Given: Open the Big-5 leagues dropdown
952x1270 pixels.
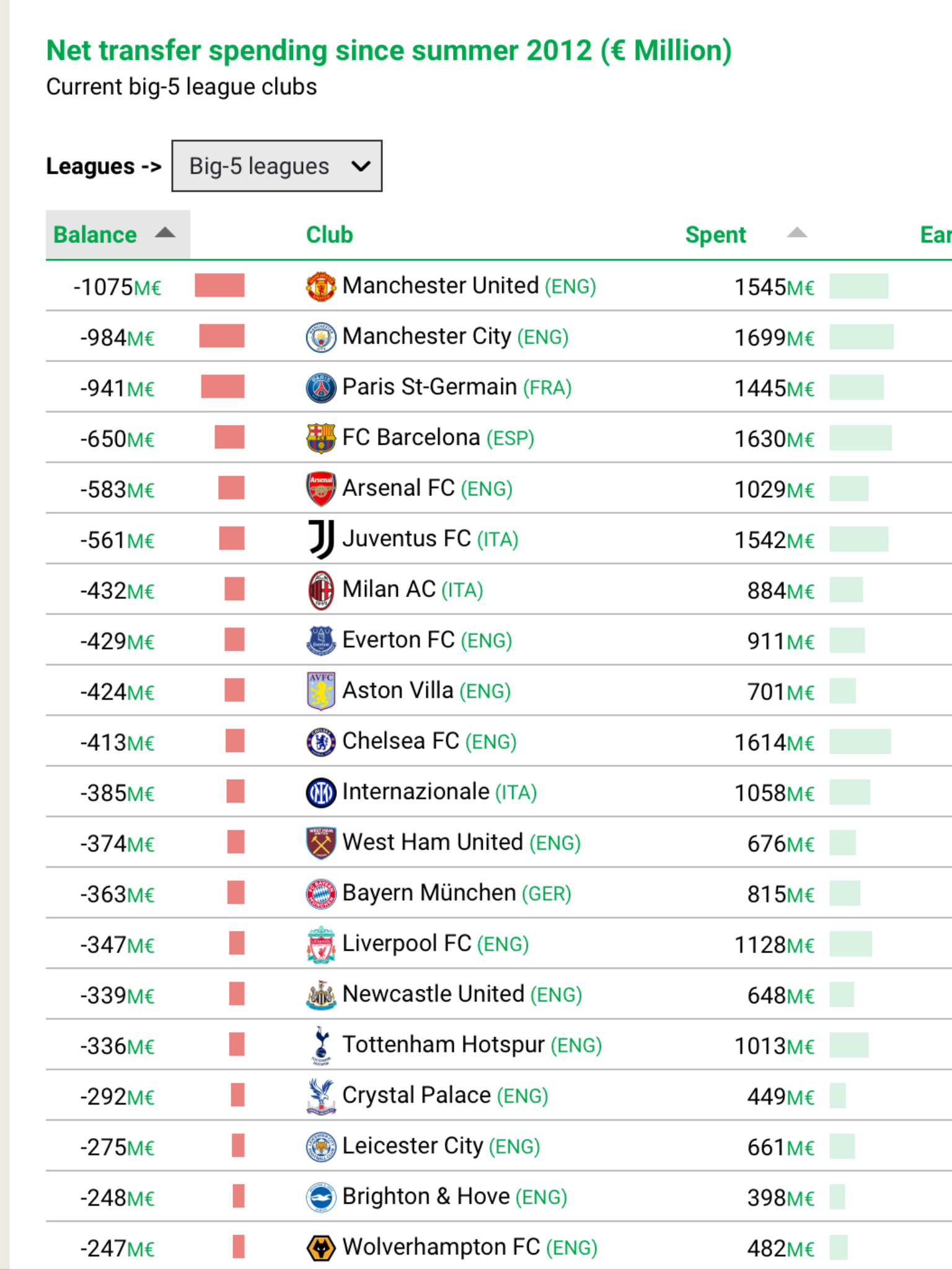Looking at the screenshot, I should 277,166.
